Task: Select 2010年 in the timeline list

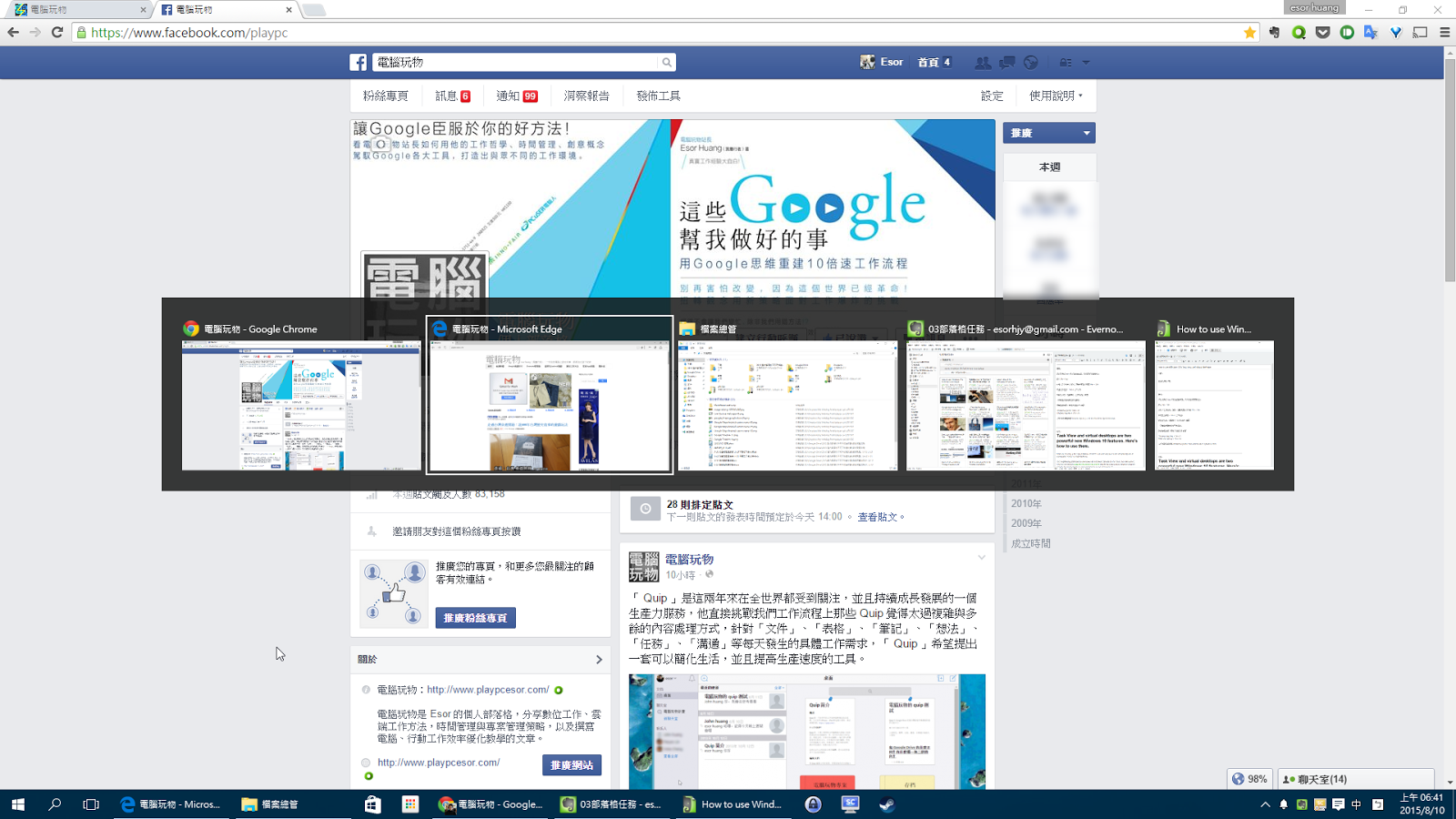Action: [x=1026, y=503]
